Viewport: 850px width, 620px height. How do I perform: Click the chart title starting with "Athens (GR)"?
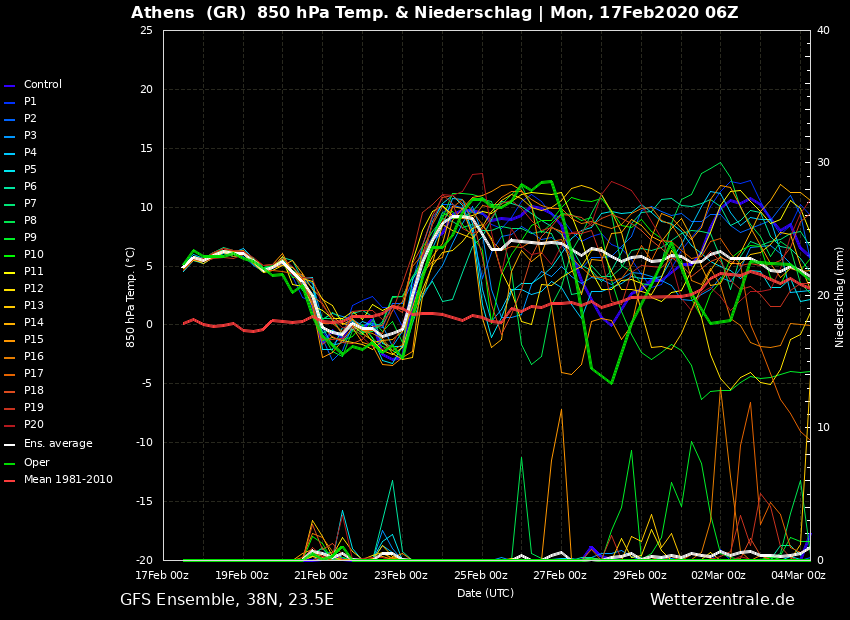435,13
